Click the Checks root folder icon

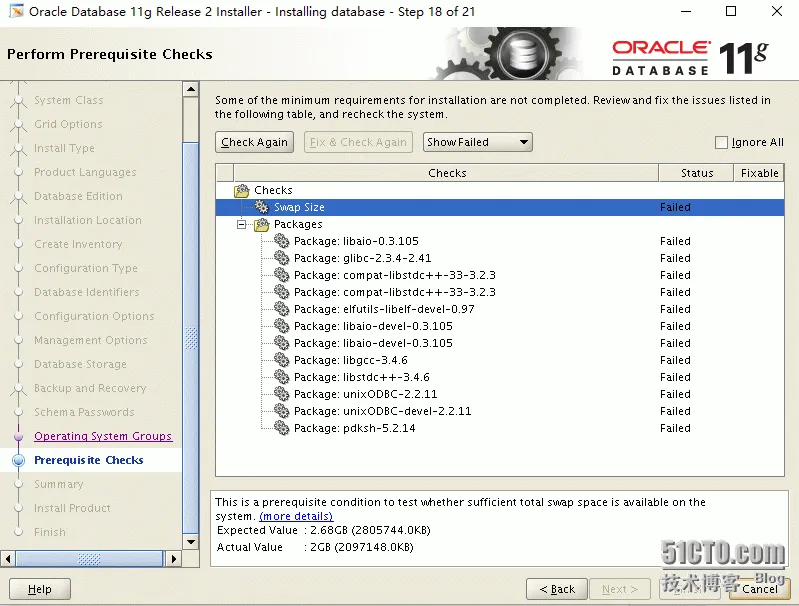[242, 190]
